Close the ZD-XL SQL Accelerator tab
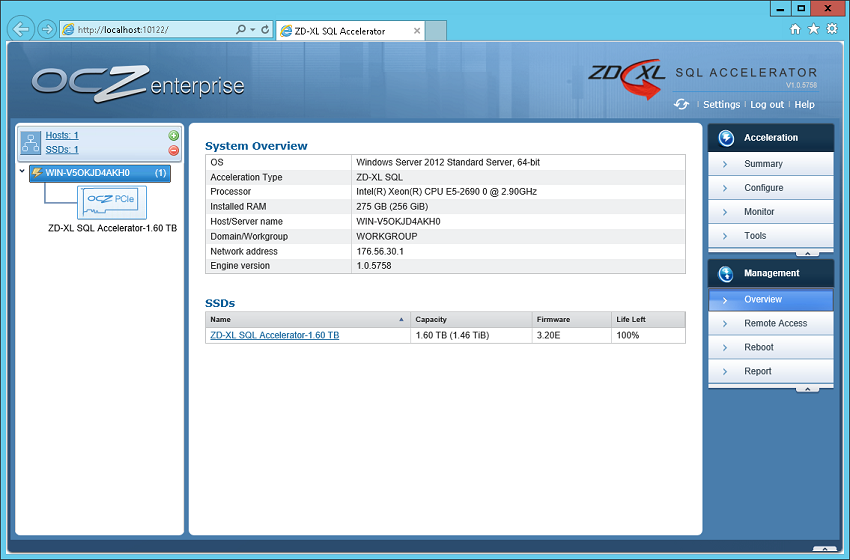850x560 pixels. tap(417, 31)
